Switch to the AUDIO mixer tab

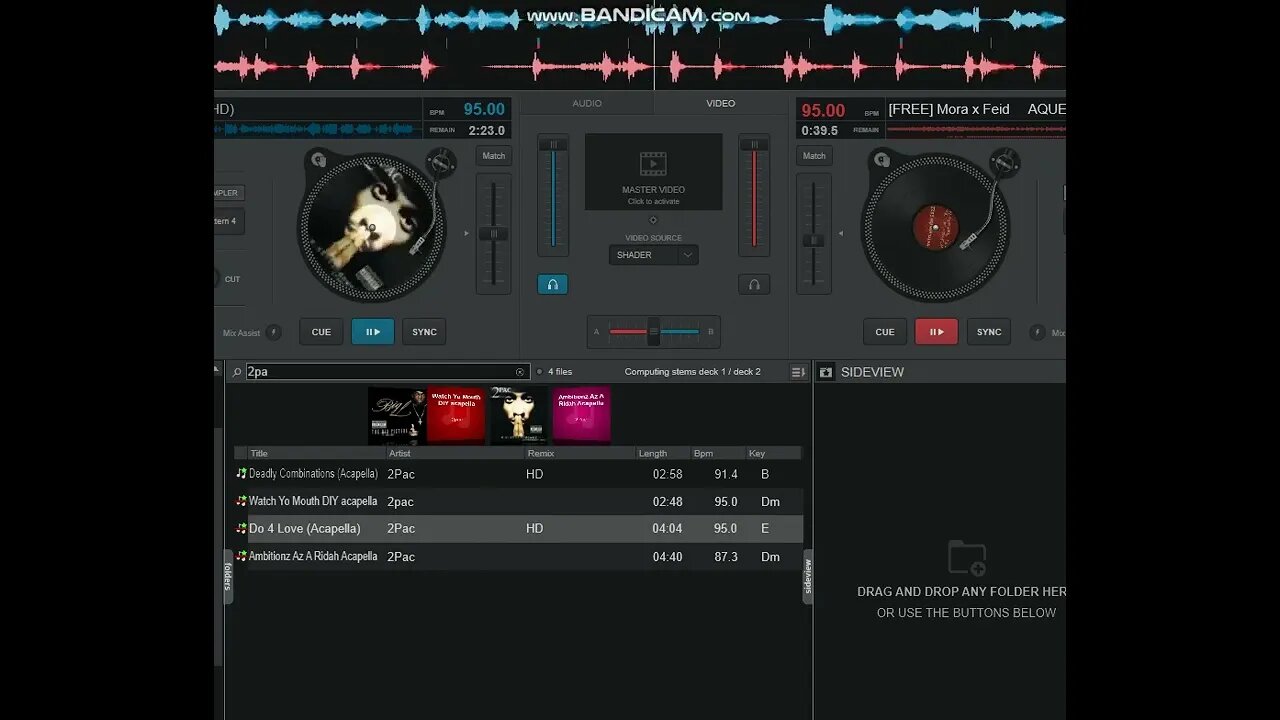click(x=587, y=103)
